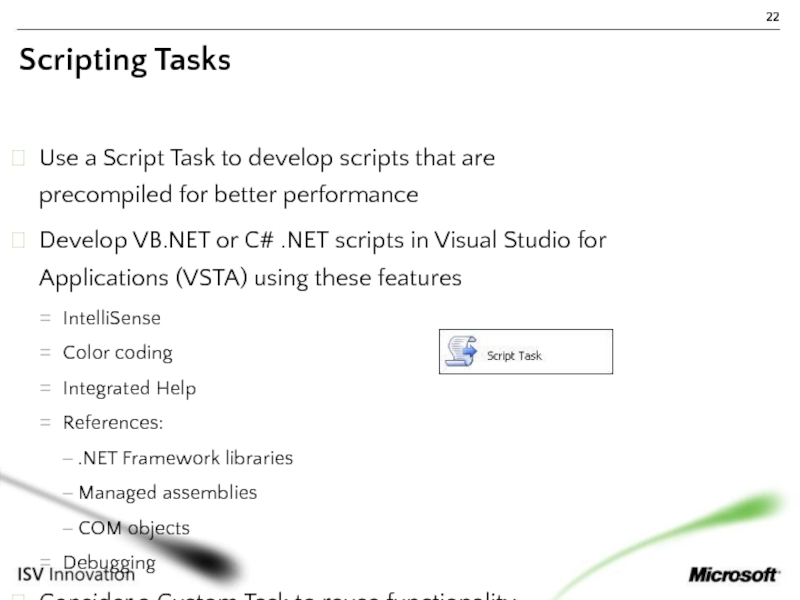Click the Microsoft logo

[733, 575]
